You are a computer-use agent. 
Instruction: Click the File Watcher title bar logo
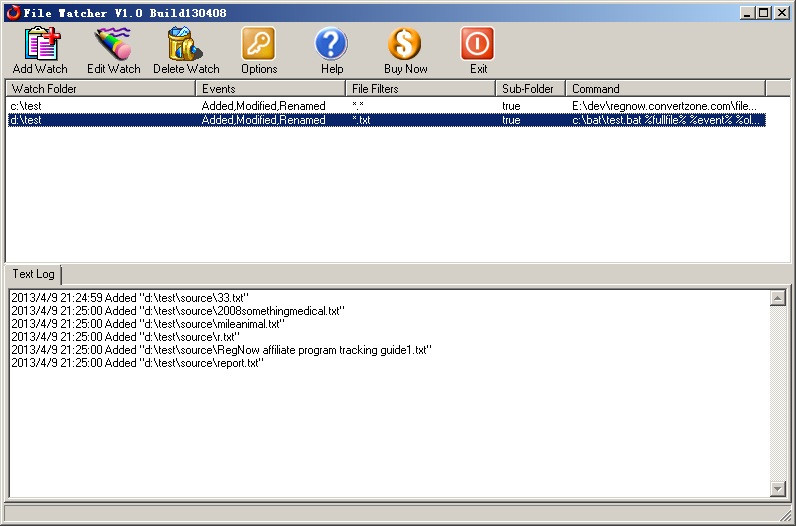coord(13,12)
